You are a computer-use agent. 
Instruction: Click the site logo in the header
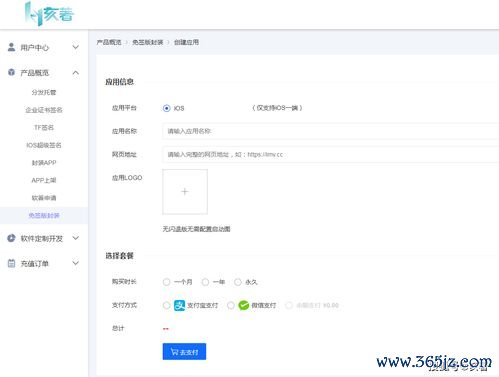coord(49,14)
